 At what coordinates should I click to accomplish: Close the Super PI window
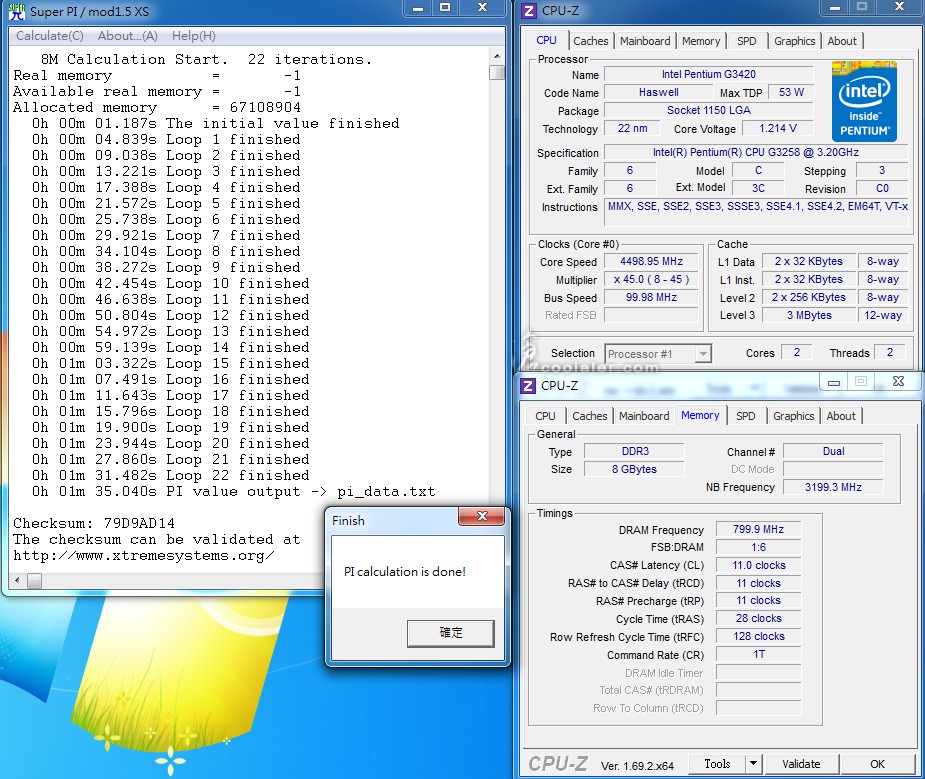click(x=483, y=8)
